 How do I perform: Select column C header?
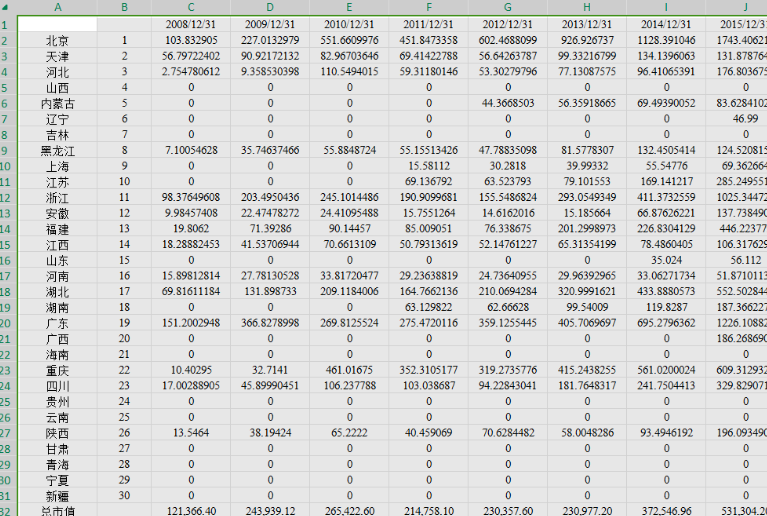pyautogui.click(x=191, y=7)
